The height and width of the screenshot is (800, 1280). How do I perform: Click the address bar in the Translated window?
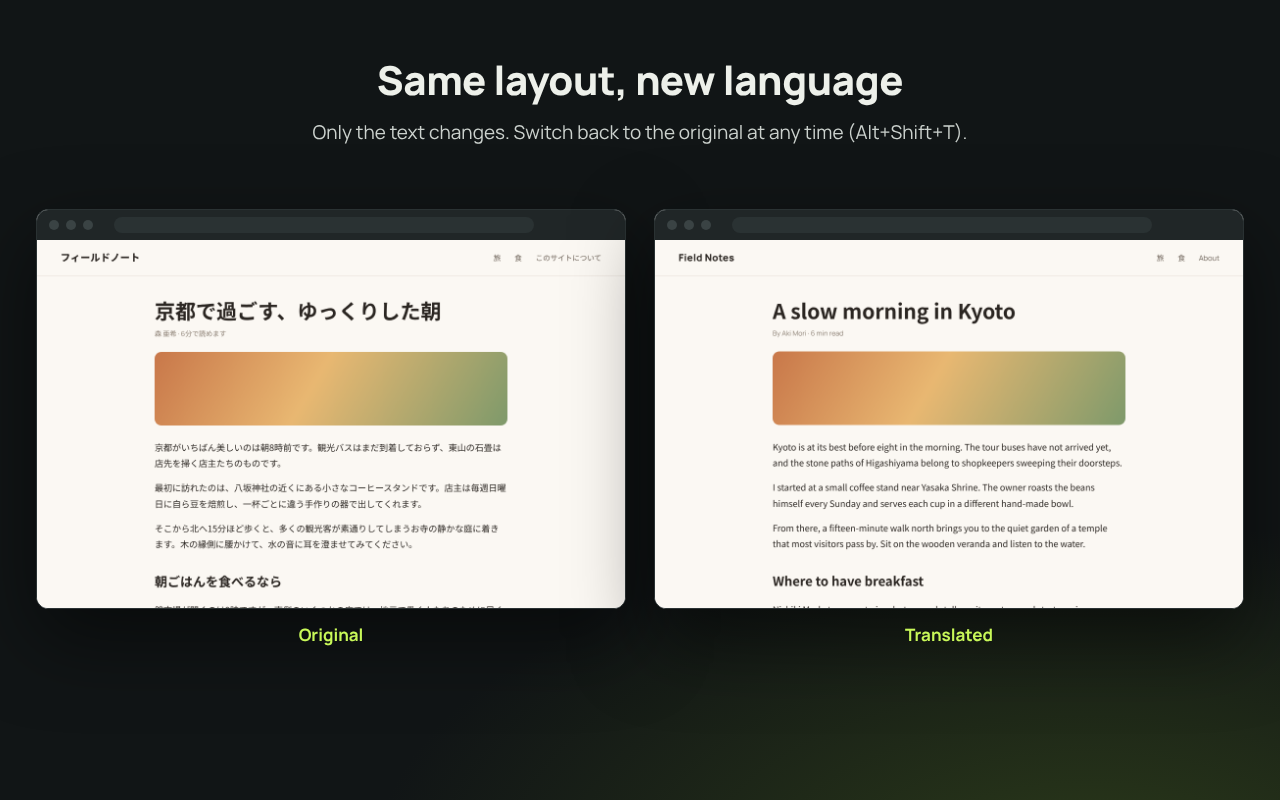click(941, 225)
